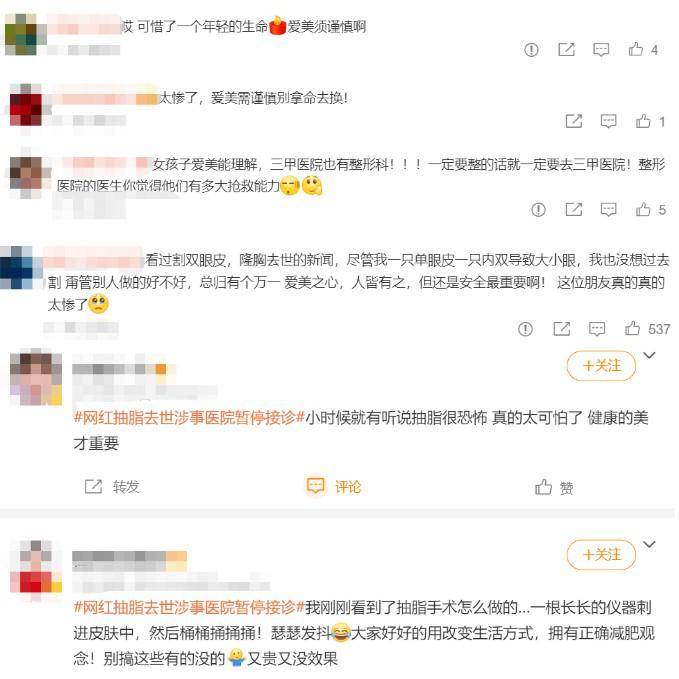679x679 pixels.
Task: Open 转发 repost action
Action: (112, 487)
